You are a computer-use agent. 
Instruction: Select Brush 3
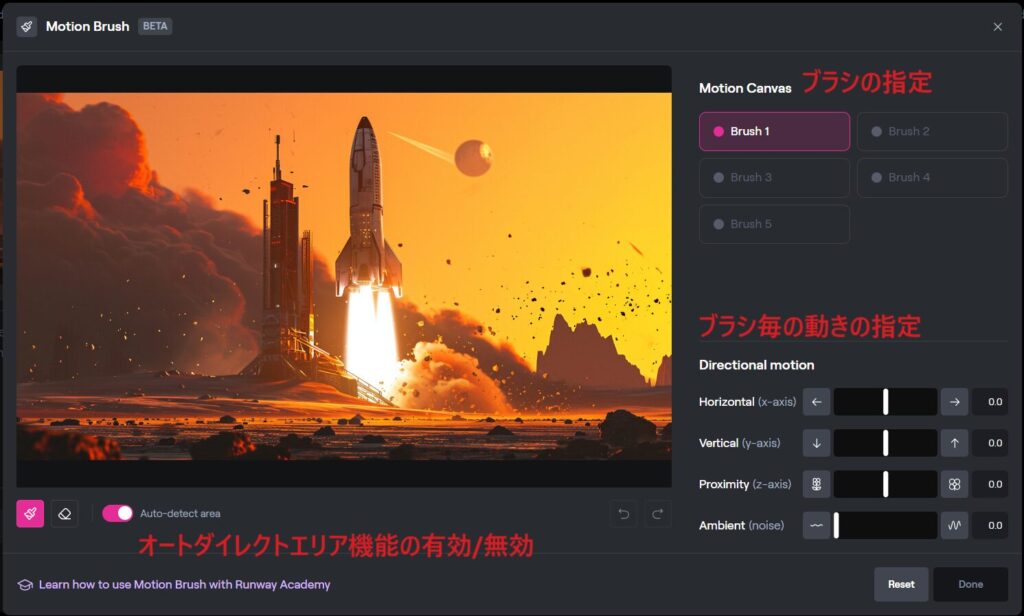click(x=775, y=178)
